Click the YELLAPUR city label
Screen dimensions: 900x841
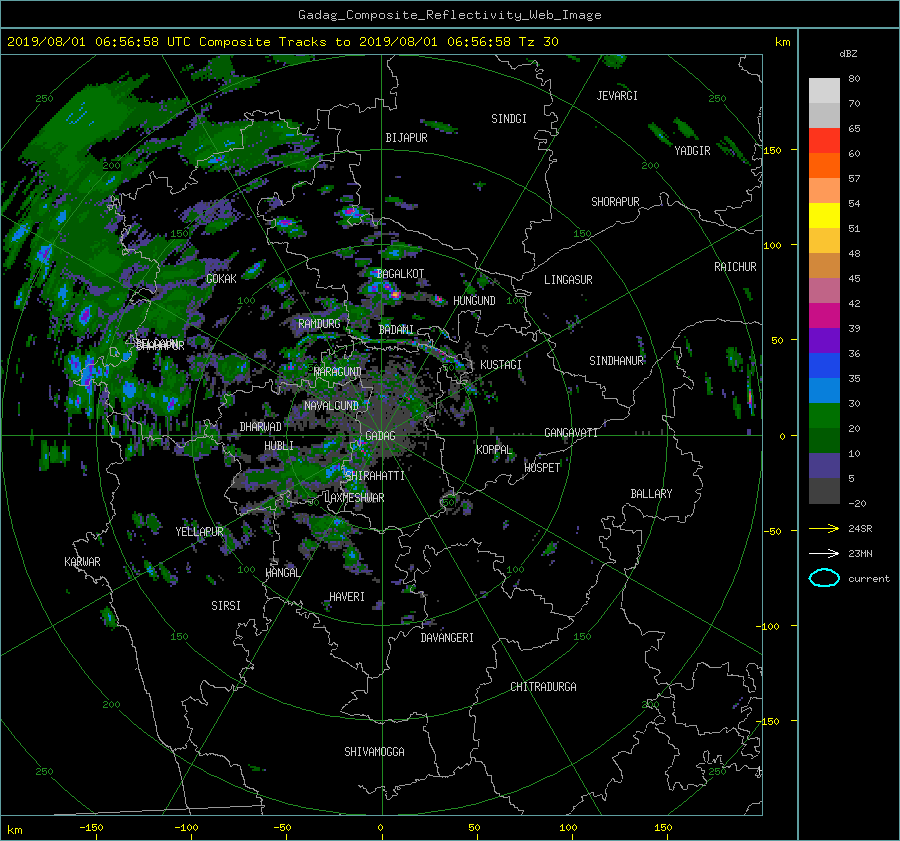(199, 532)
